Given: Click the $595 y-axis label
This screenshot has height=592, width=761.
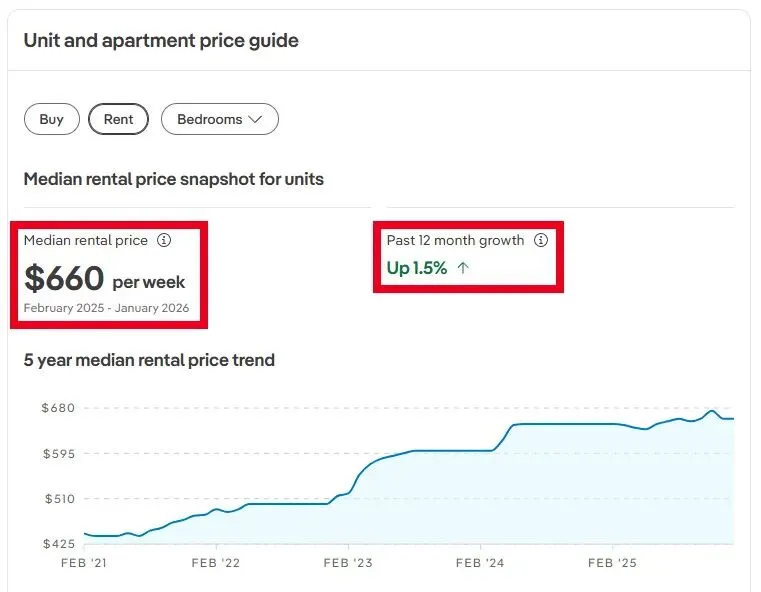Looking at the screenshot, I should 58,453.
